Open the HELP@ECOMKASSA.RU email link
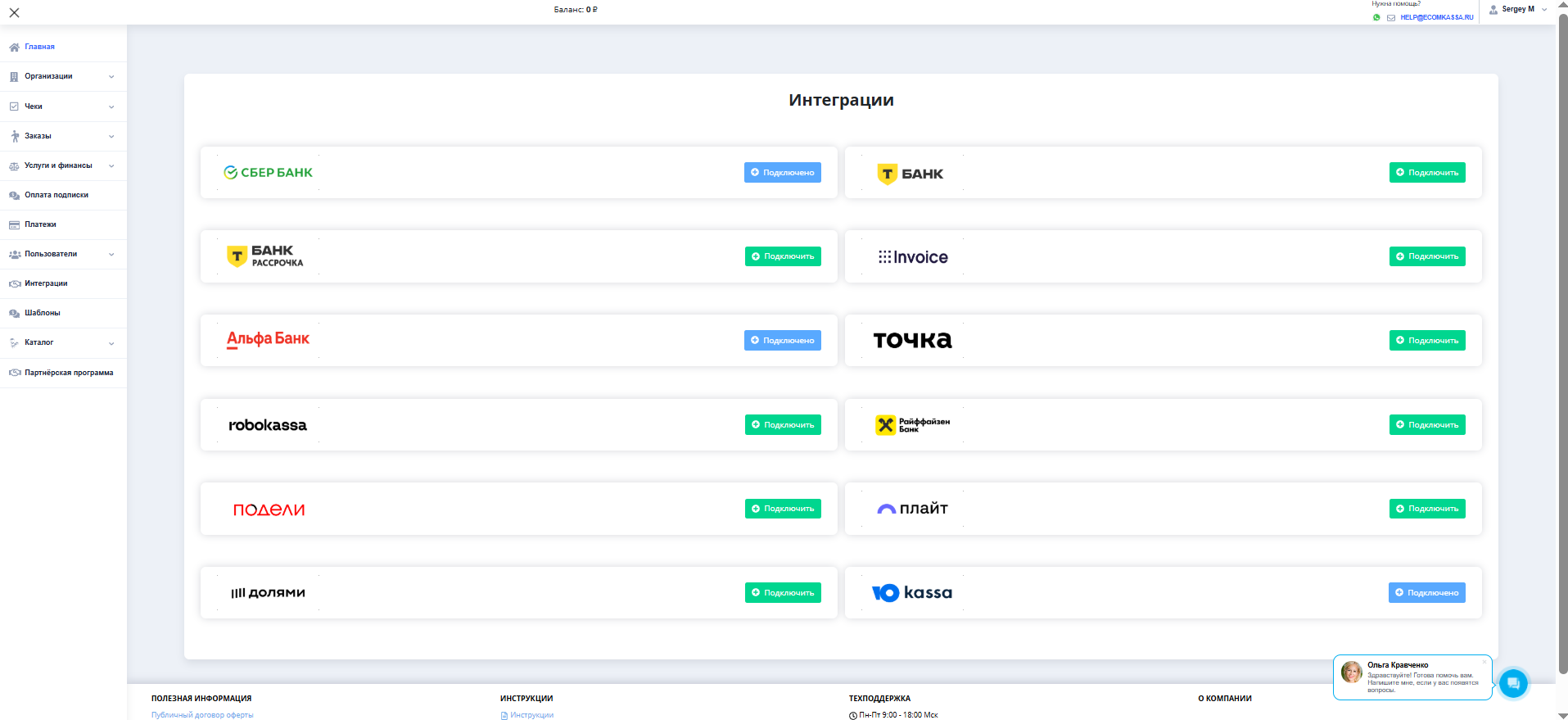 [x=1436, y=17]
